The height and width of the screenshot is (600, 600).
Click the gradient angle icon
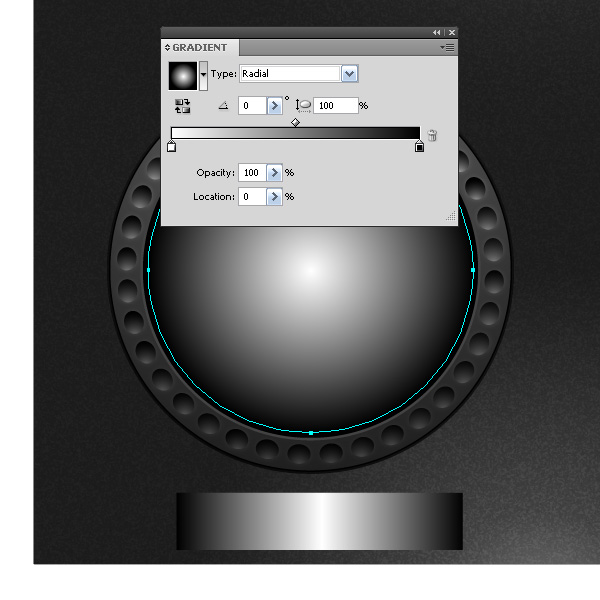pos(223,105)
